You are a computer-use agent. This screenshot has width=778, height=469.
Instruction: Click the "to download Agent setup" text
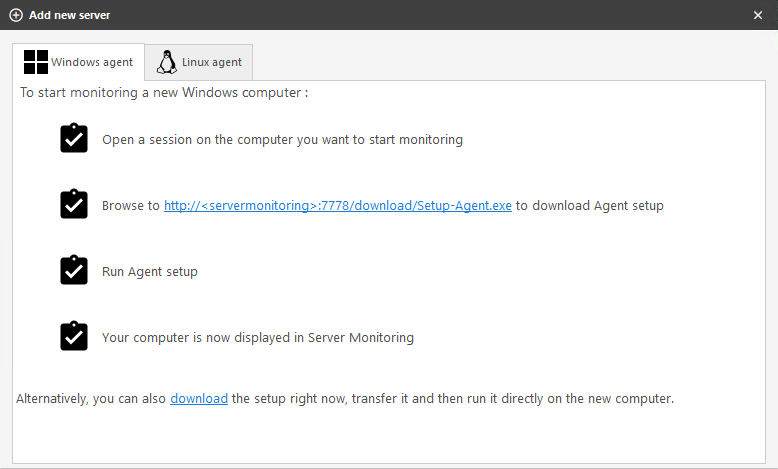(x=590, y=205)
